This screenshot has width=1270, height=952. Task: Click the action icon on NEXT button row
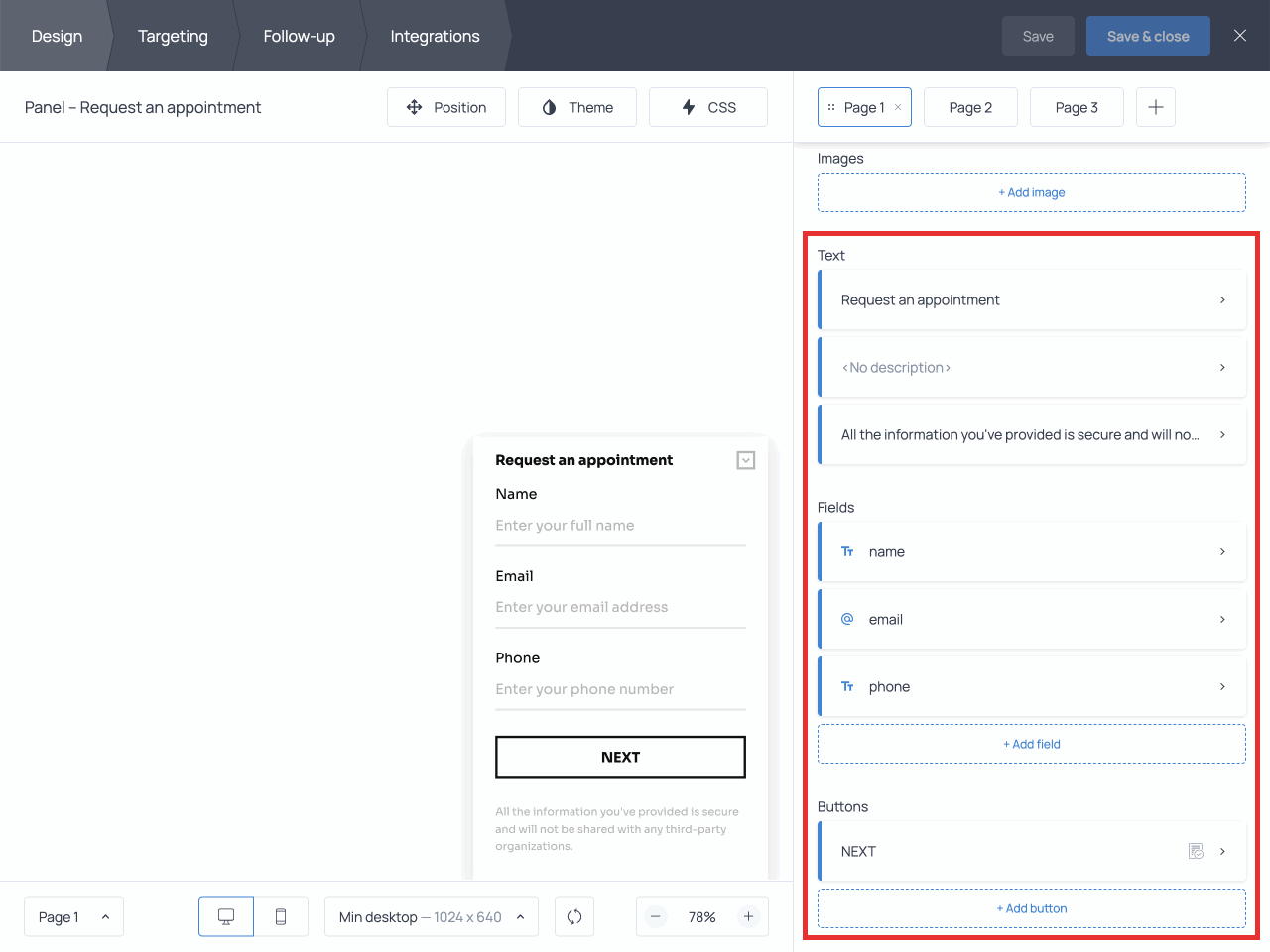[1196, 851]
